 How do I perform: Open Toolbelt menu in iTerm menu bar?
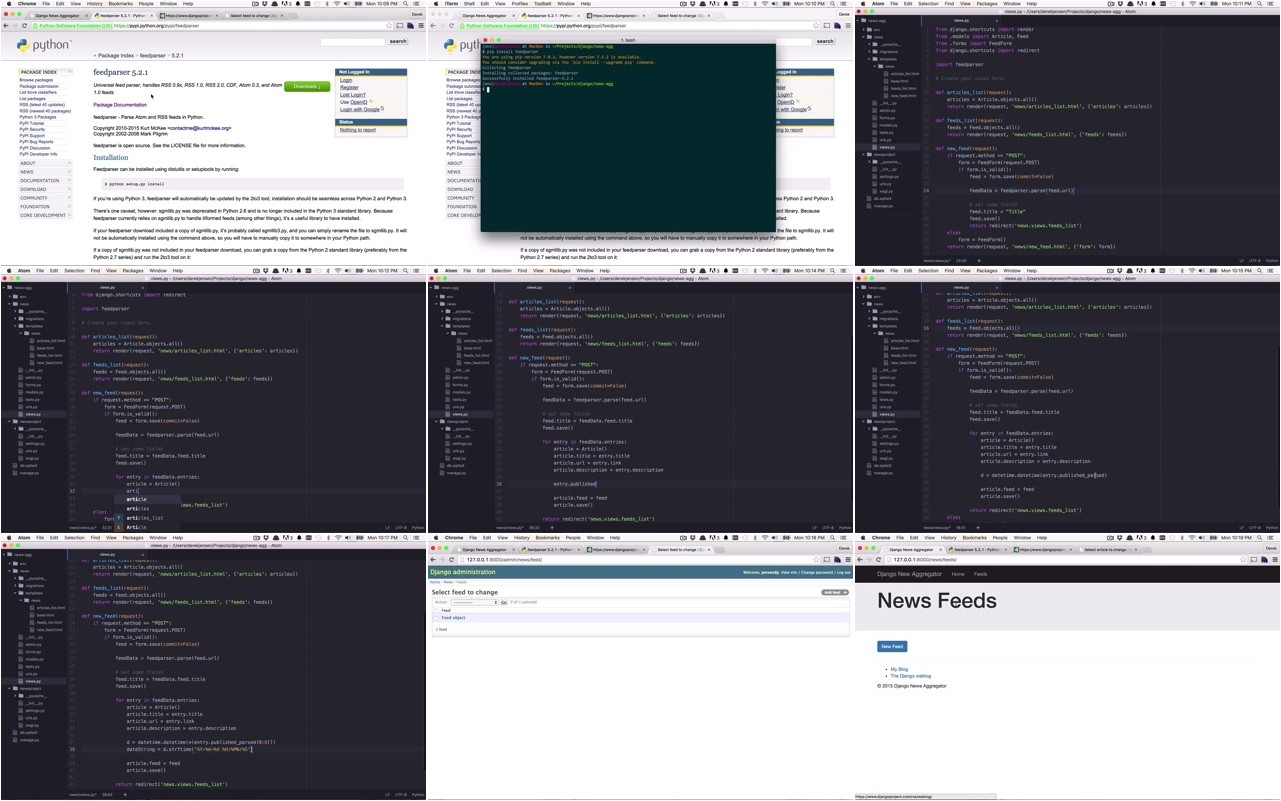tap(542, 4)
